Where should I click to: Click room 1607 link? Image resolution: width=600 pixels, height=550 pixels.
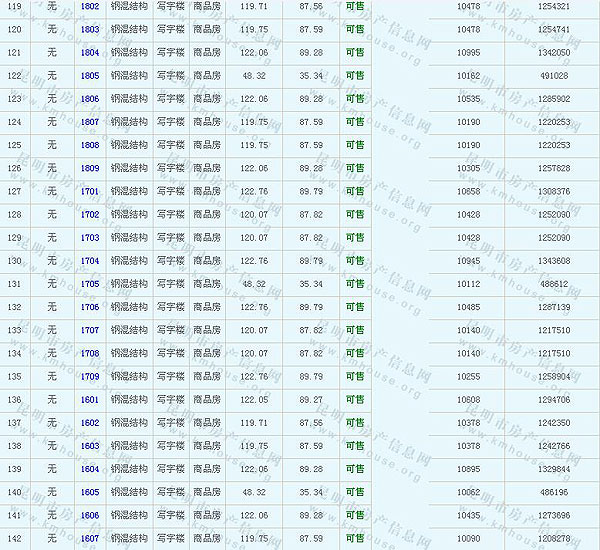[90, 538]
